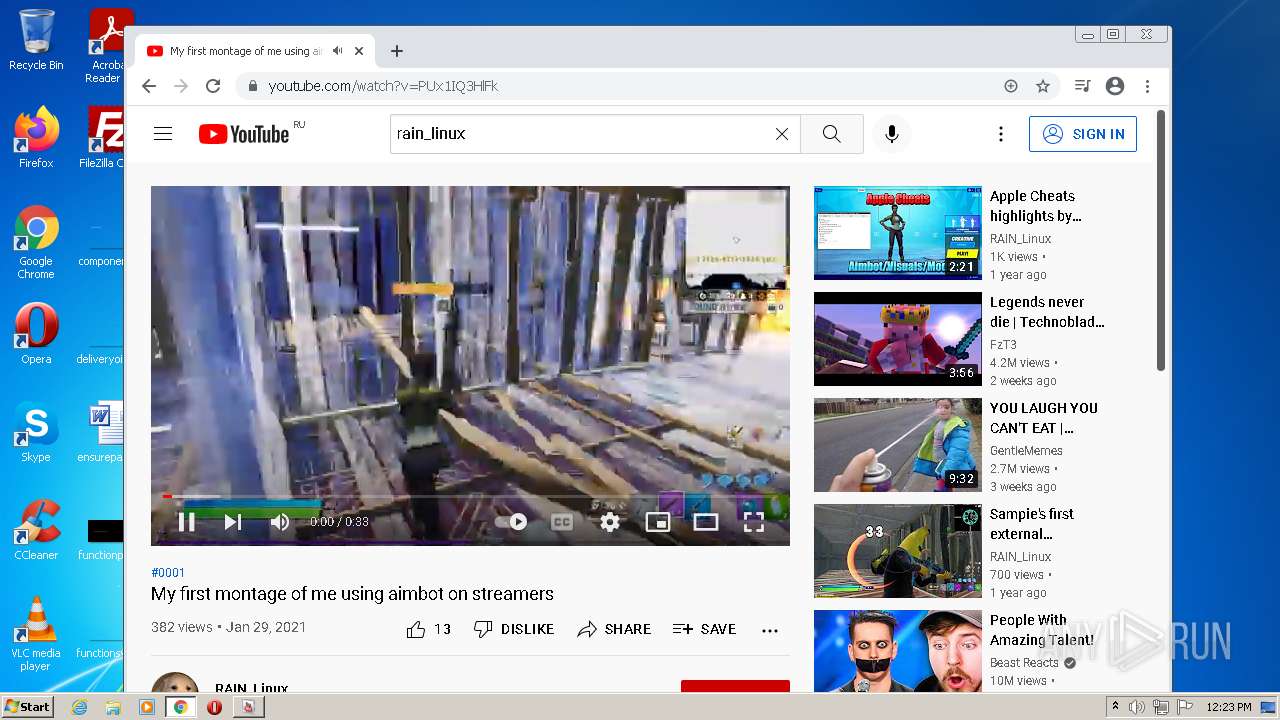Click the FzT3 channel name
The height and width of the screenshot is (720, 1280).
pyautogui.click(x=1003, y=345)
